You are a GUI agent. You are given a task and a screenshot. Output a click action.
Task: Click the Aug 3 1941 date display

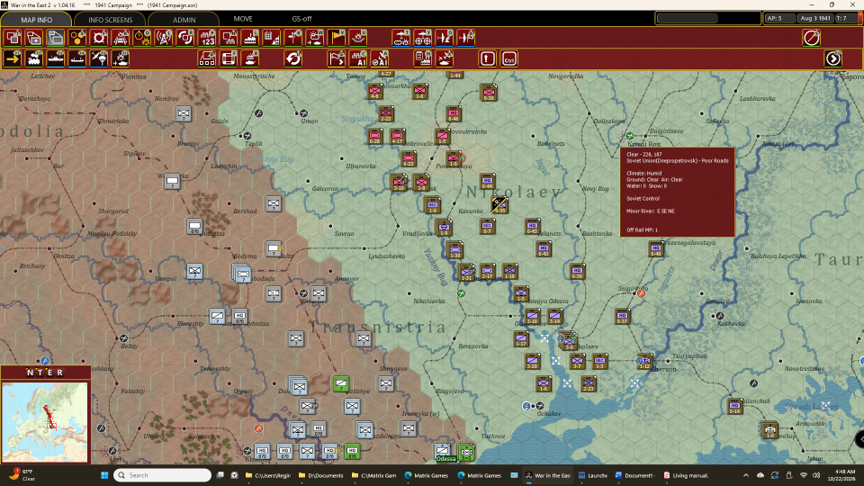click(x=815, y=18)
